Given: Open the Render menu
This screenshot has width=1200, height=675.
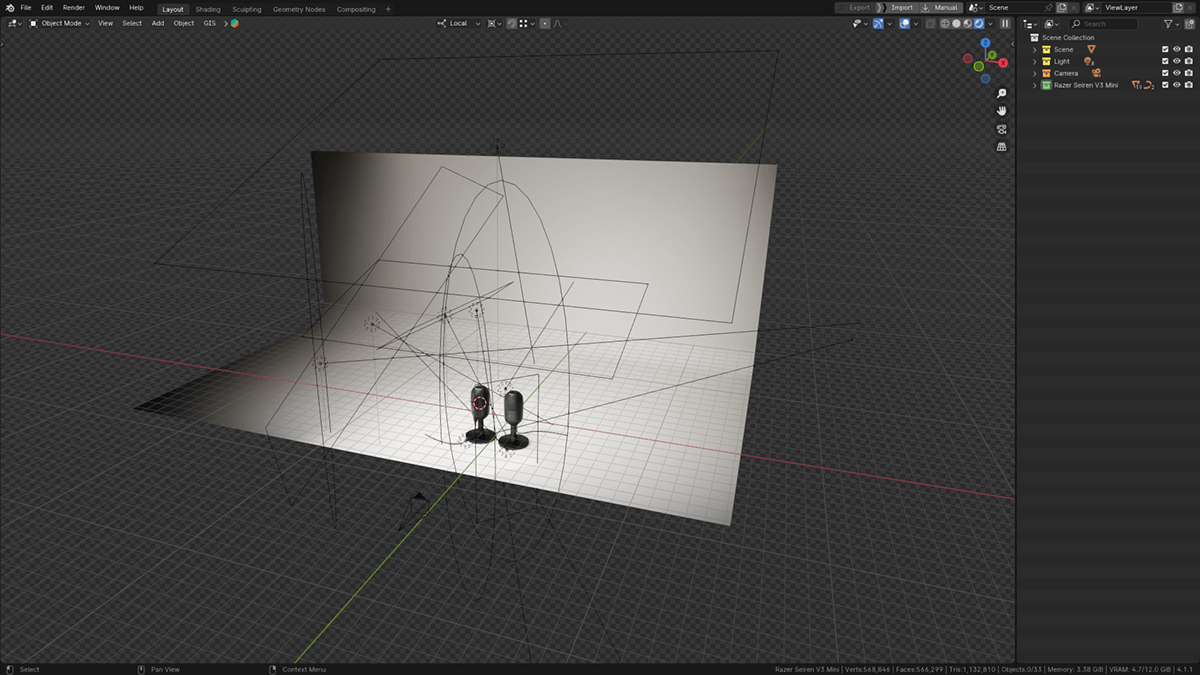Looking at the screenshot, I should click(74, 8).
